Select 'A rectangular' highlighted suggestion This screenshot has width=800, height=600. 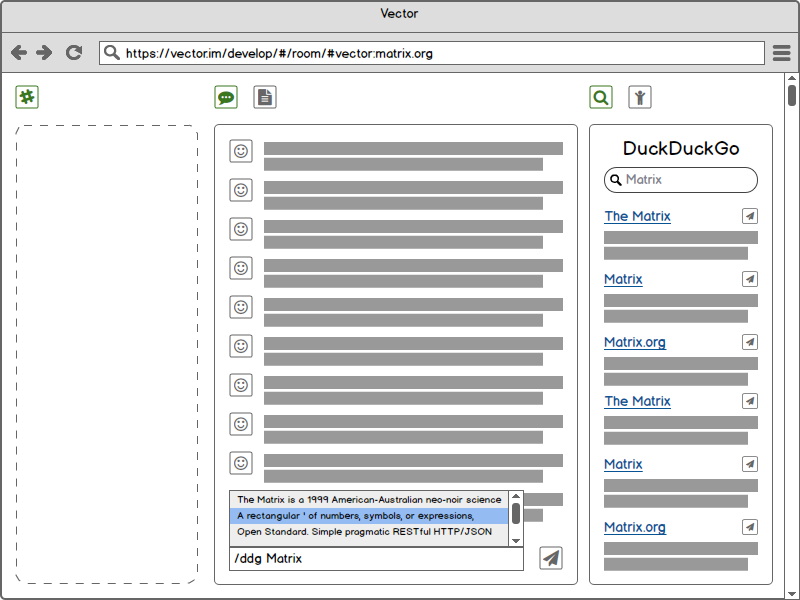click(369, 516)
